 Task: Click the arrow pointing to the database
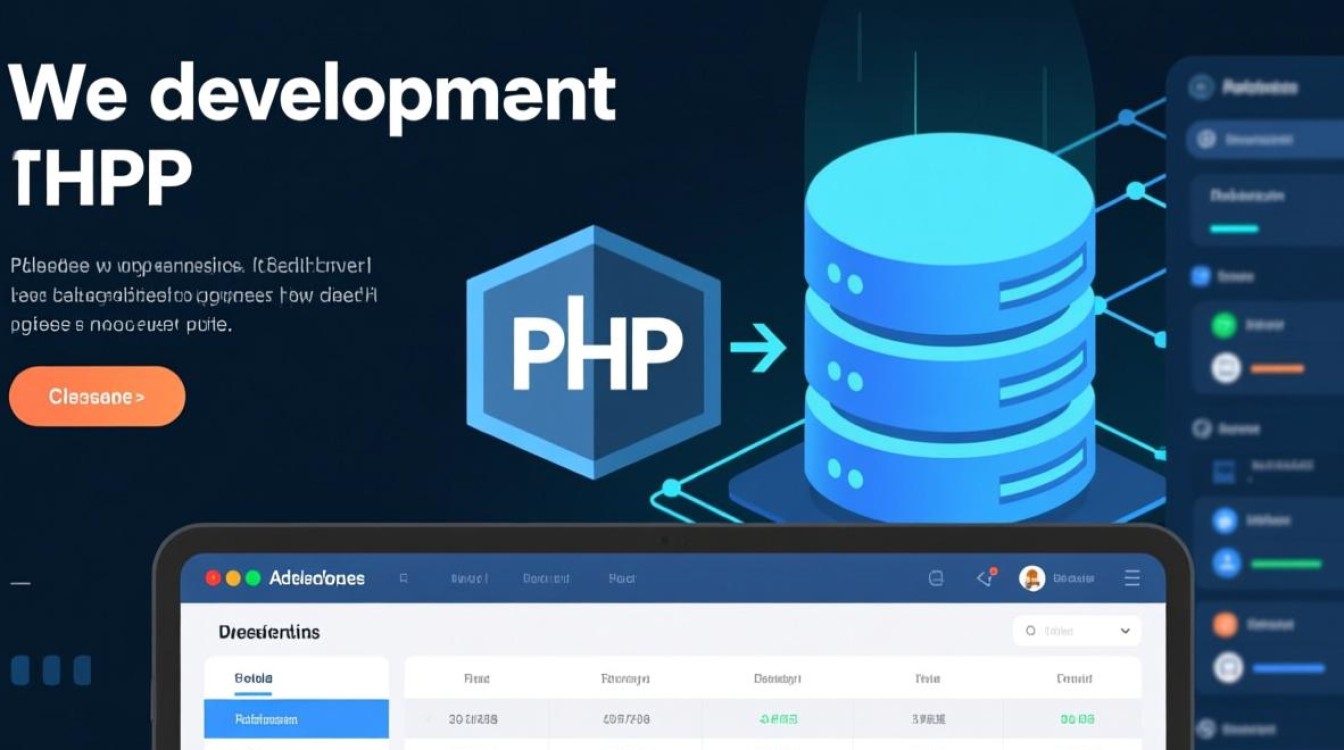click(x=757, y=348)
